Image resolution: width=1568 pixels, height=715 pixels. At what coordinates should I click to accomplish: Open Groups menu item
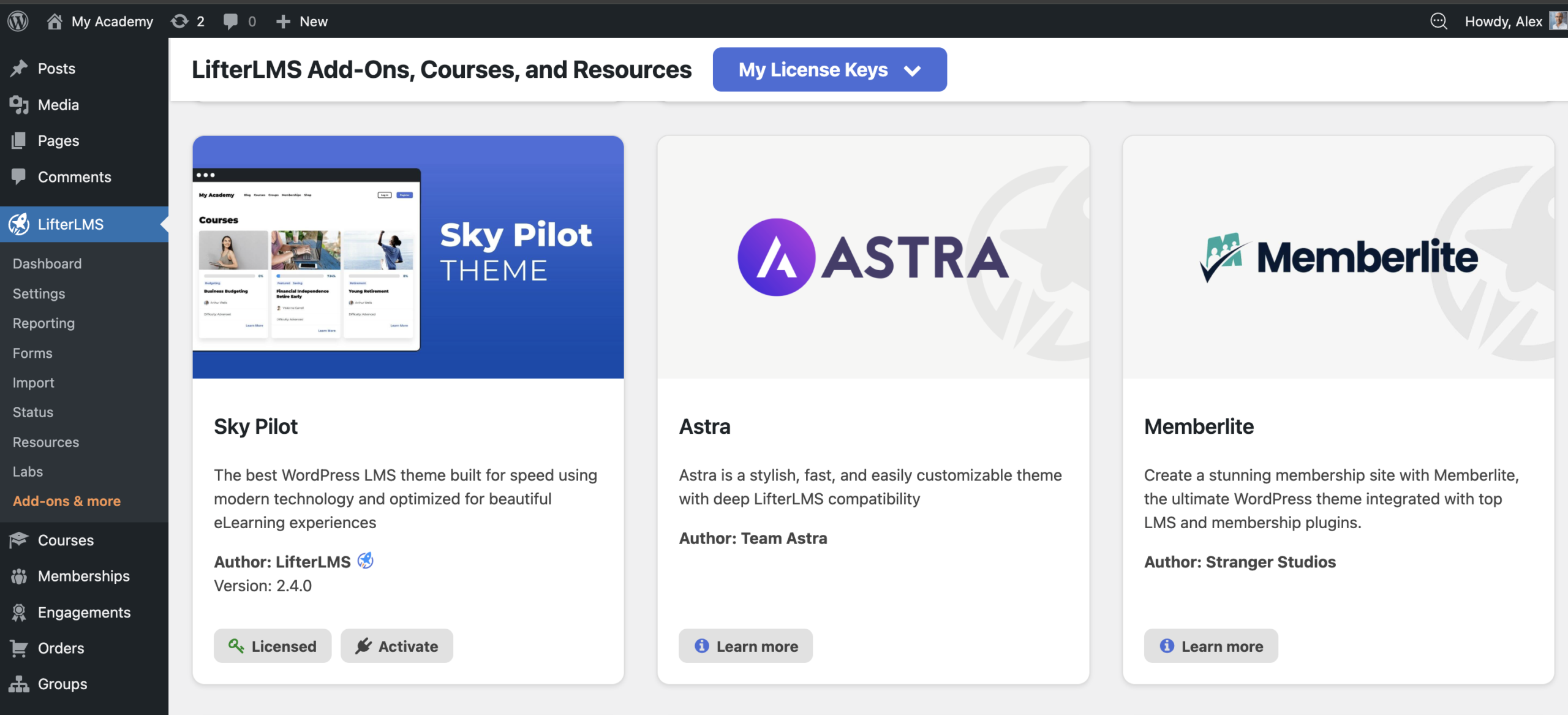(x=84, y=684)
